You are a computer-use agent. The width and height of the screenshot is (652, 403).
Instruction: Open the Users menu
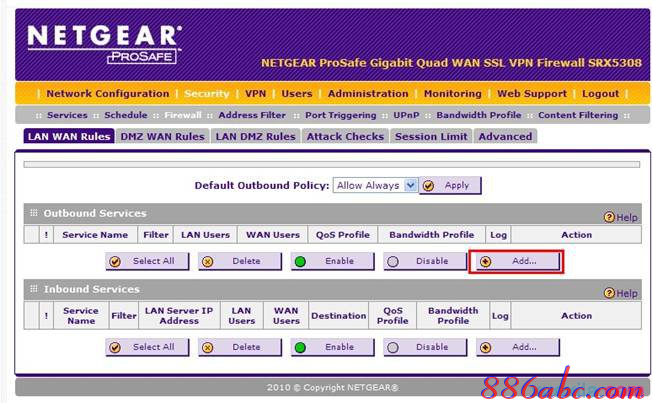[x=297, y=94]
